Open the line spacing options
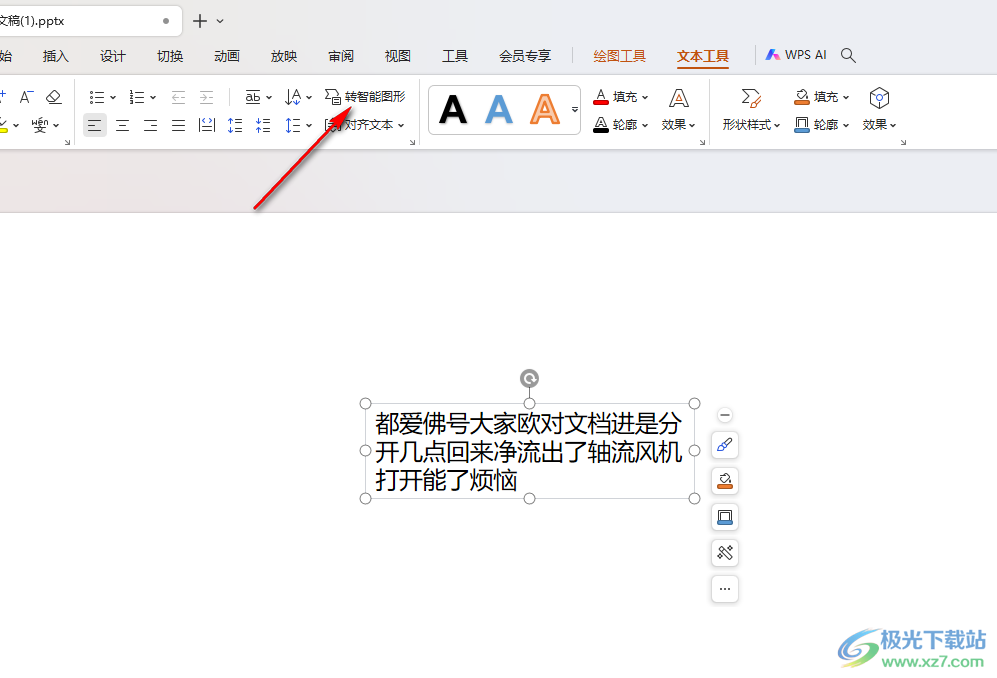This screenshot has height=678, width=997. [x=298, y=125]
